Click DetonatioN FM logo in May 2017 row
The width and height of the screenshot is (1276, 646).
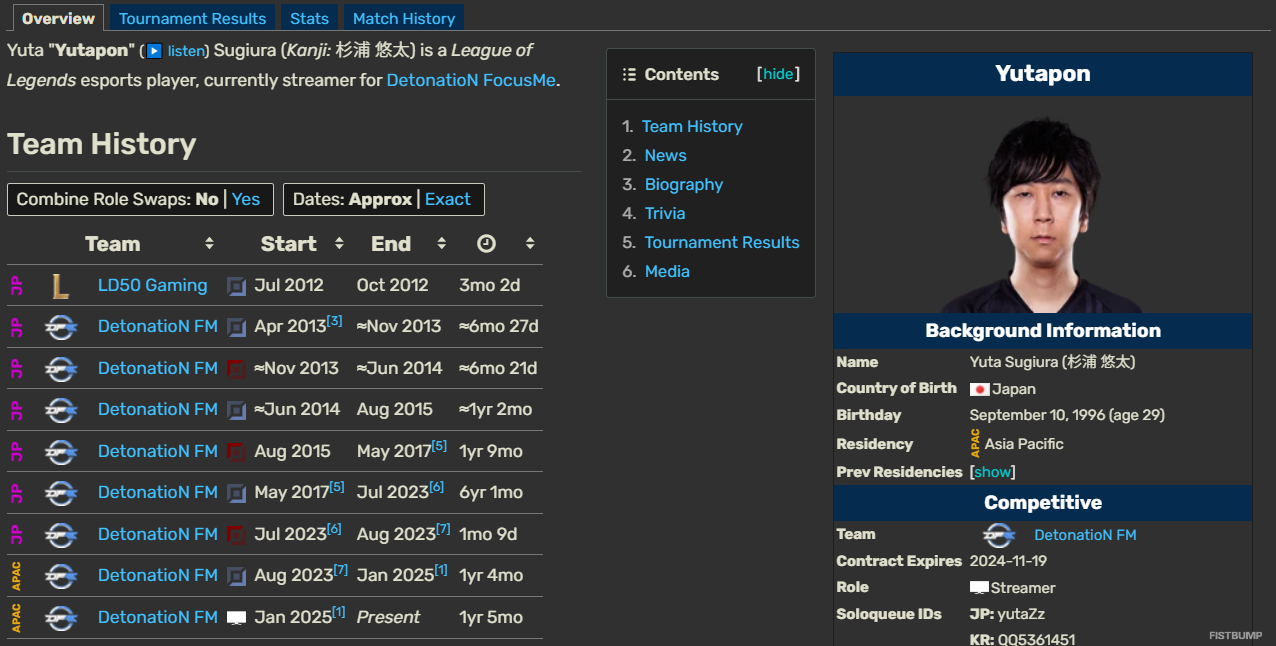[x=61, y=493]
